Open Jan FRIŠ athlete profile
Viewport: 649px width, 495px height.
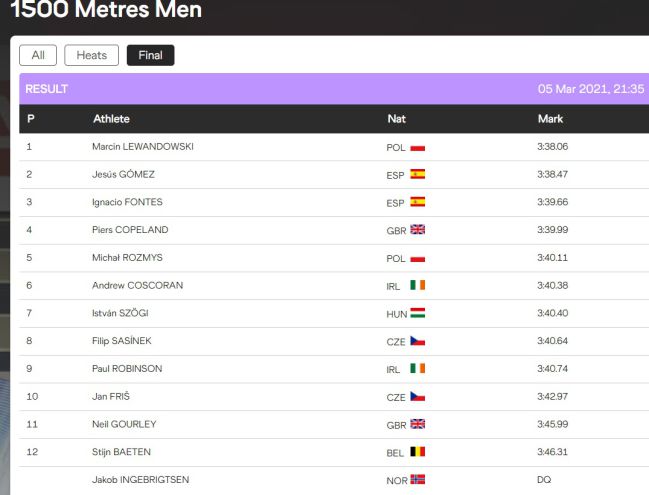coord(111,396)
